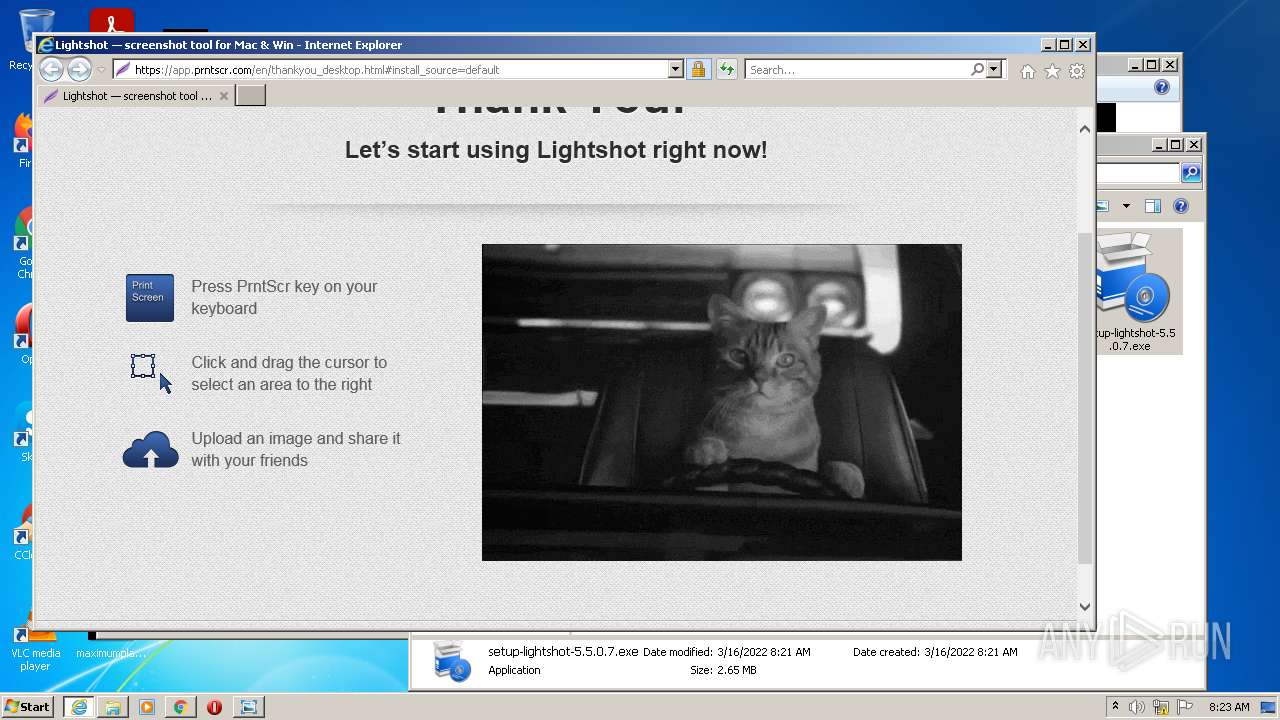
Task: Click setup-lightshot icon in details pane
Action: (452, 661)
